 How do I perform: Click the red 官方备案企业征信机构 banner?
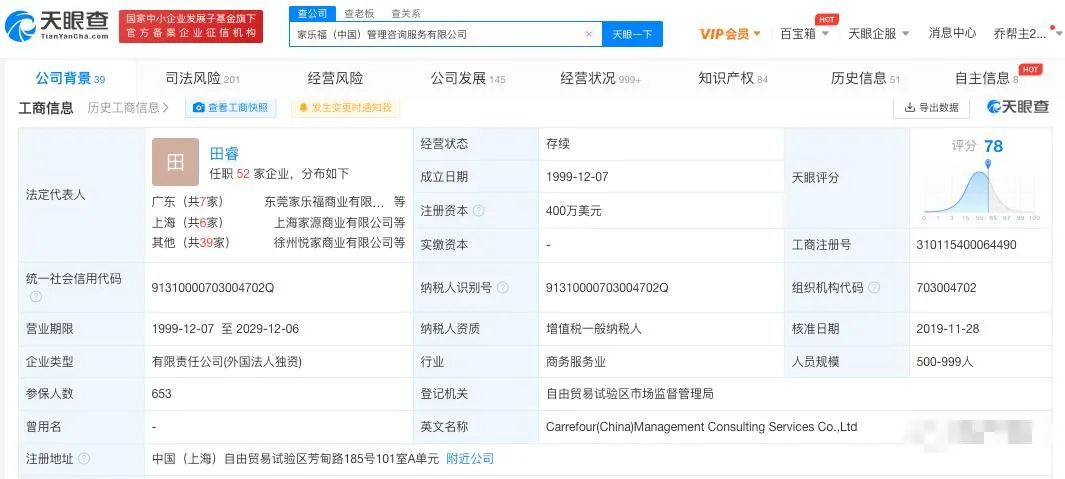(191, 26)
